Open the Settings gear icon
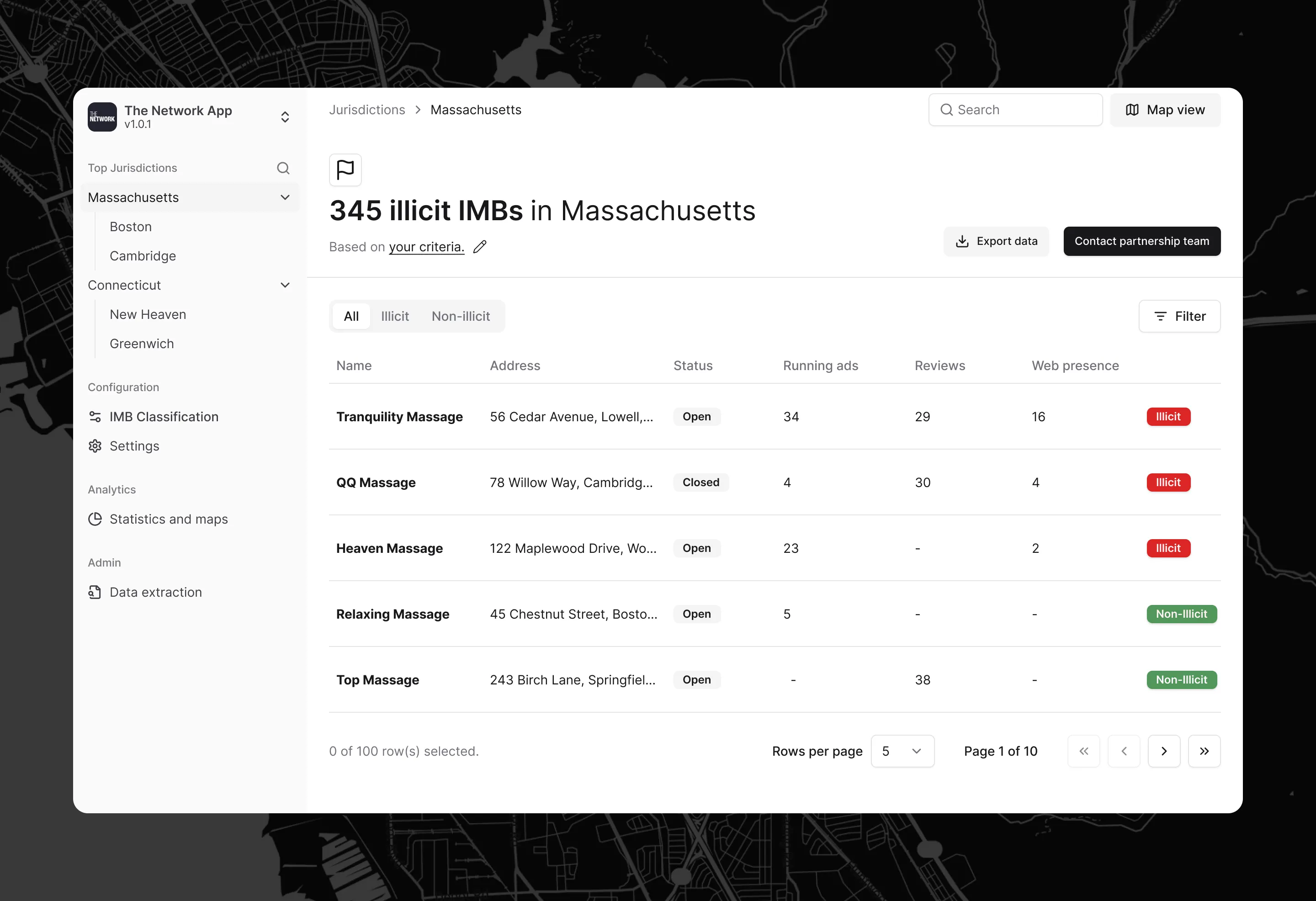The height and width of the screenshot is (901, 1316). point(95,446)
